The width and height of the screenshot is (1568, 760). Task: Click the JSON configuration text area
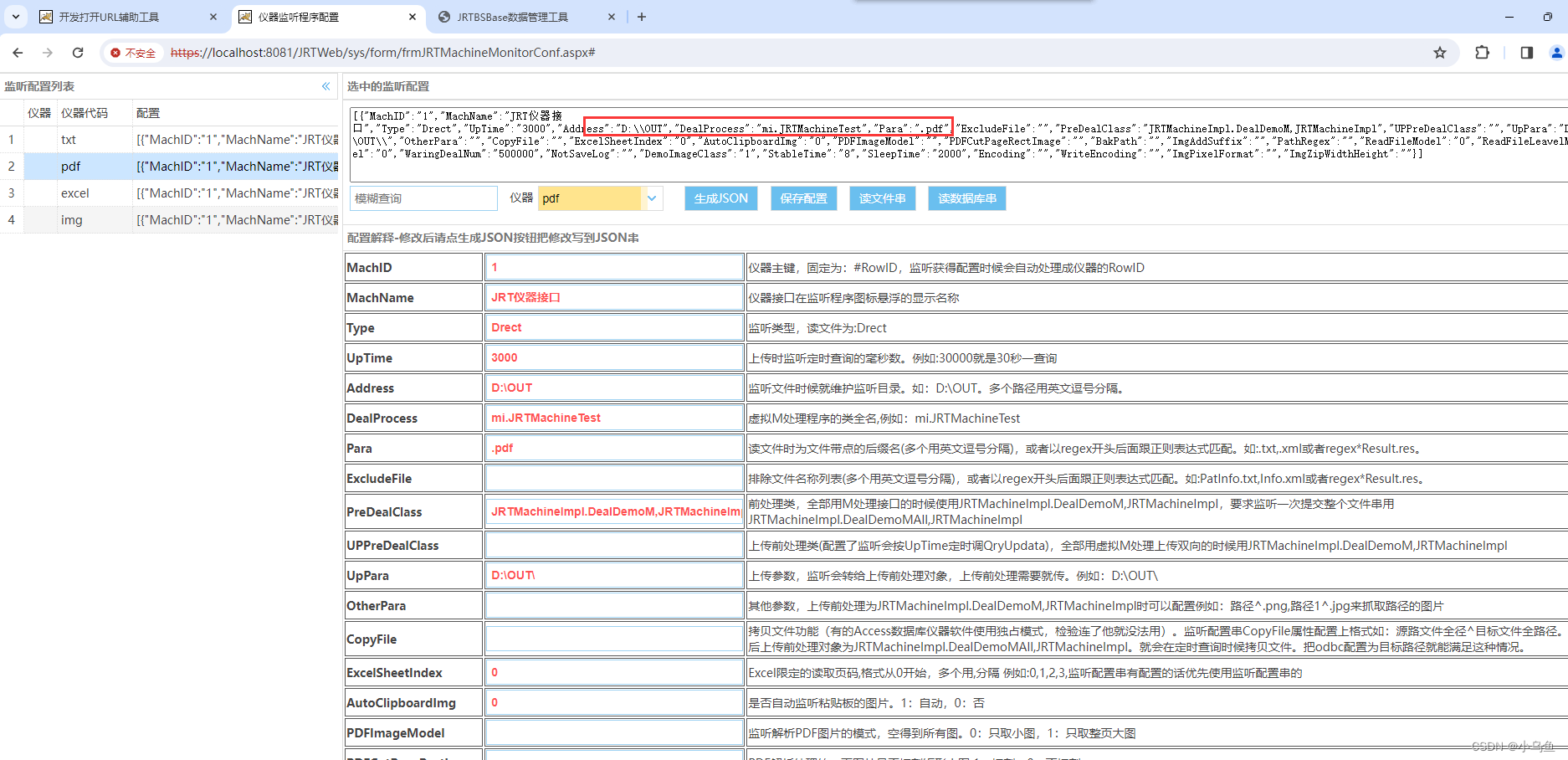click(x=959, y=144)
